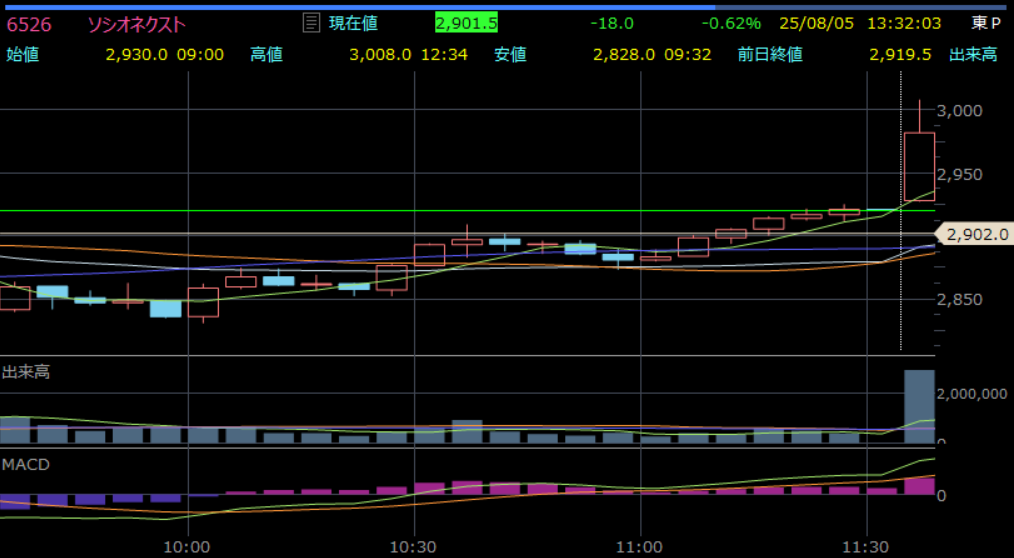This screenshot has height=558, width=1014.
Task: Click the date 25/08/05
Action: [x=816, y=24]
